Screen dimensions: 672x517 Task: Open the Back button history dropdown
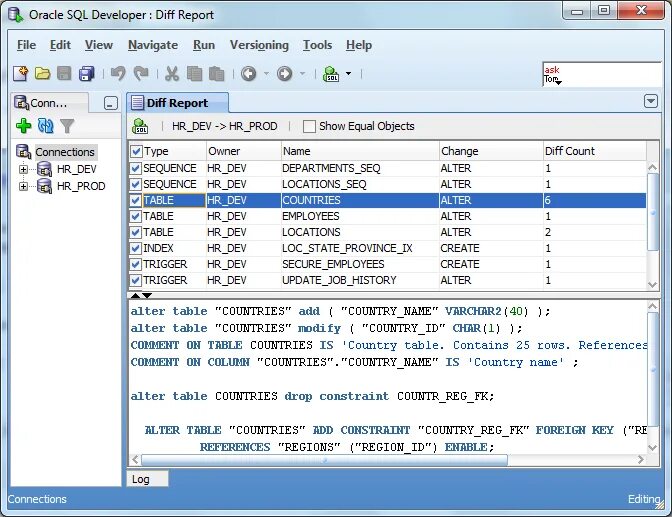pyautogui.click(x=266, y=74)
